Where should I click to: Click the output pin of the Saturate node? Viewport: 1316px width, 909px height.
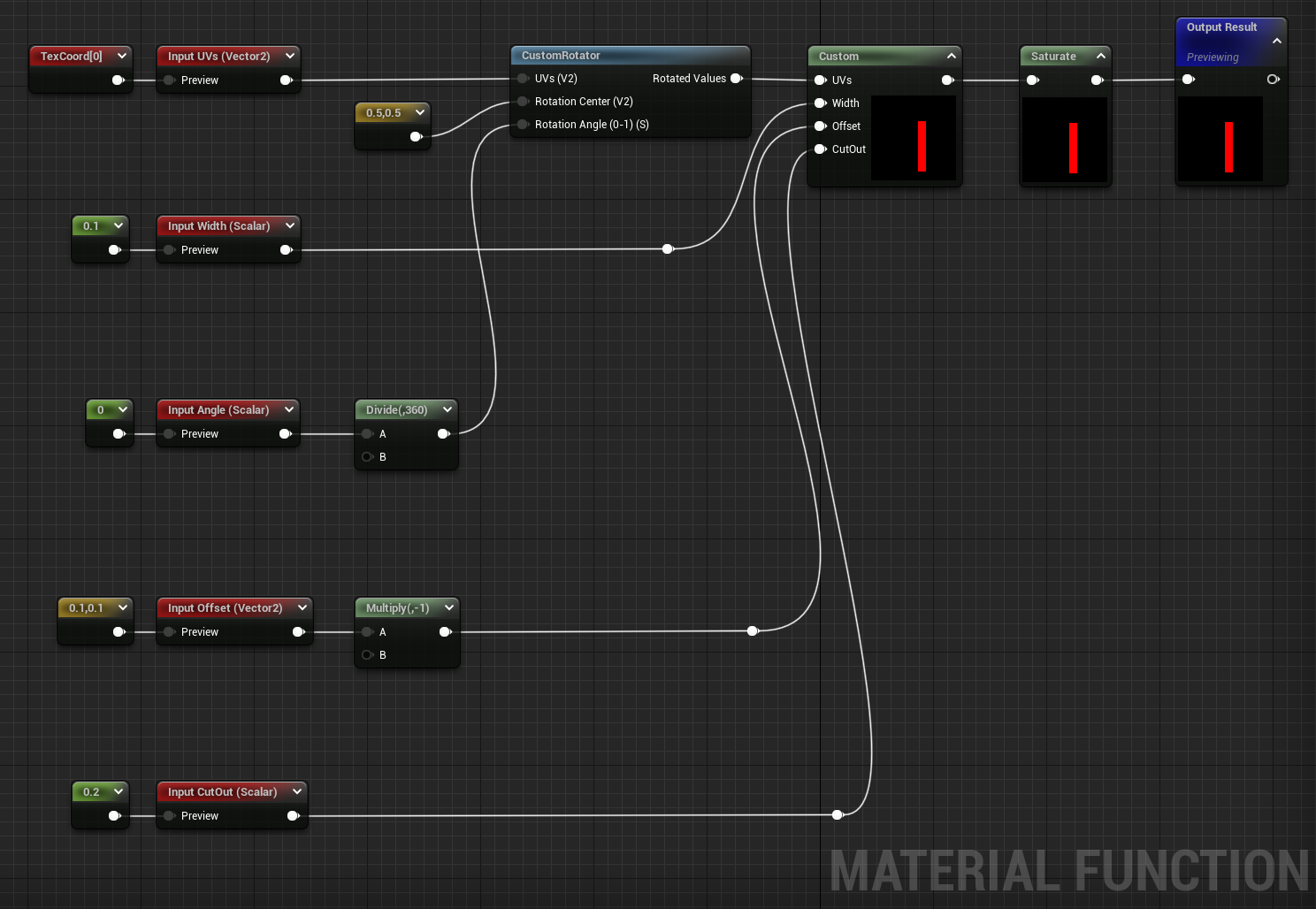tap(1097, 79)
